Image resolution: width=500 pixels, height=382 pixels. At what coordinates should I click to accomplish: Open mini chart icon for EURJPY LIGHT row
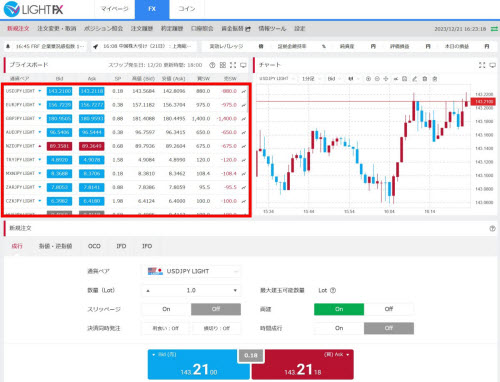(244, 105)
